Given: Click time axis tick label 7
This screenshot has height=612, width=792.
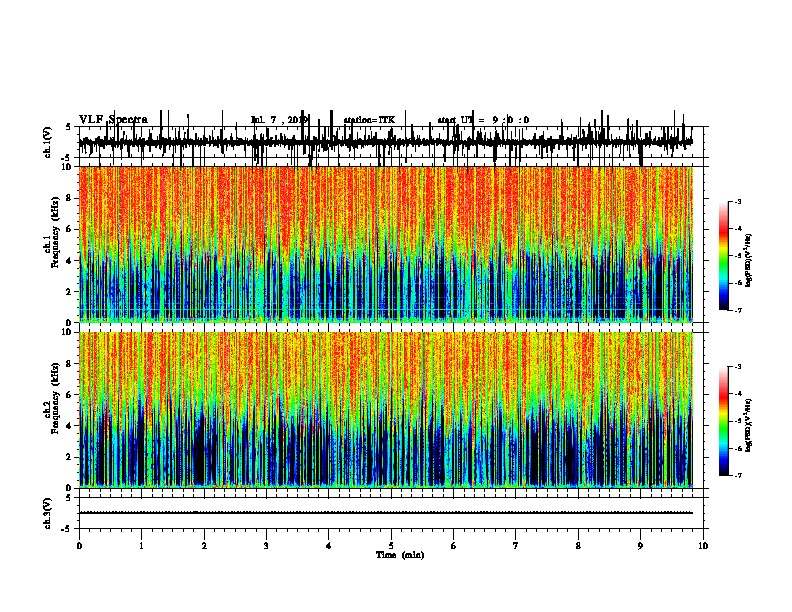Looking at the screenshot, I should tap(516, 546).
